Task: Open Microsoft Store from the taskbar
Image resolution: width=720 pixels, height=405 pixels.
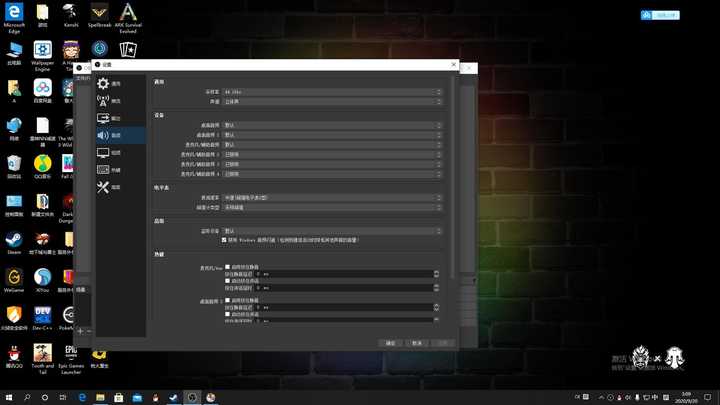Action: pos(118,397)
